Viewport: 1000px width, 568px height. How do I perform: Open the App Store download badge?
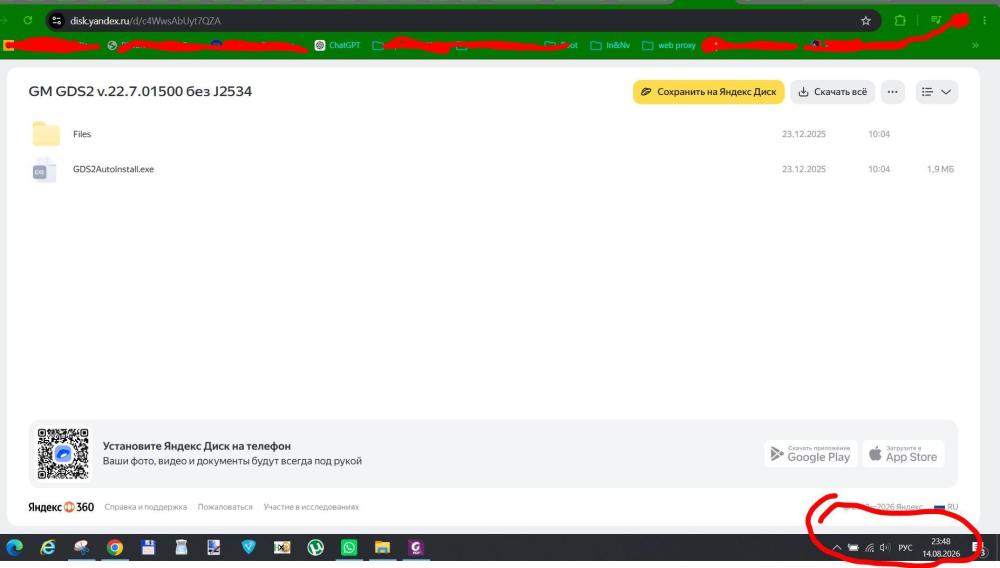click(903, 454)
